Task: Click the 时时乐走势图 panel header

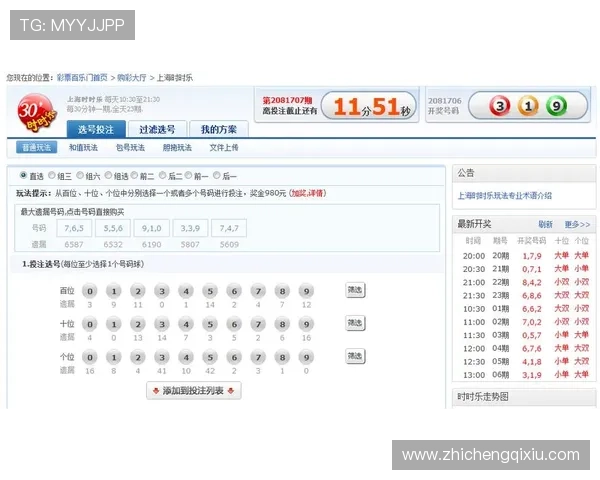Action: tap(524, 397)
